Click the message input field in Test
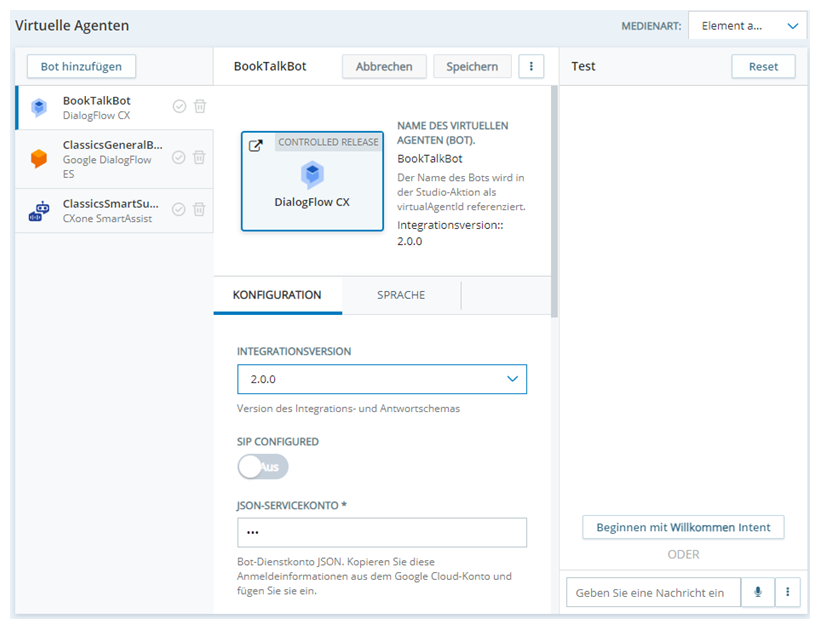 [653, 592]
